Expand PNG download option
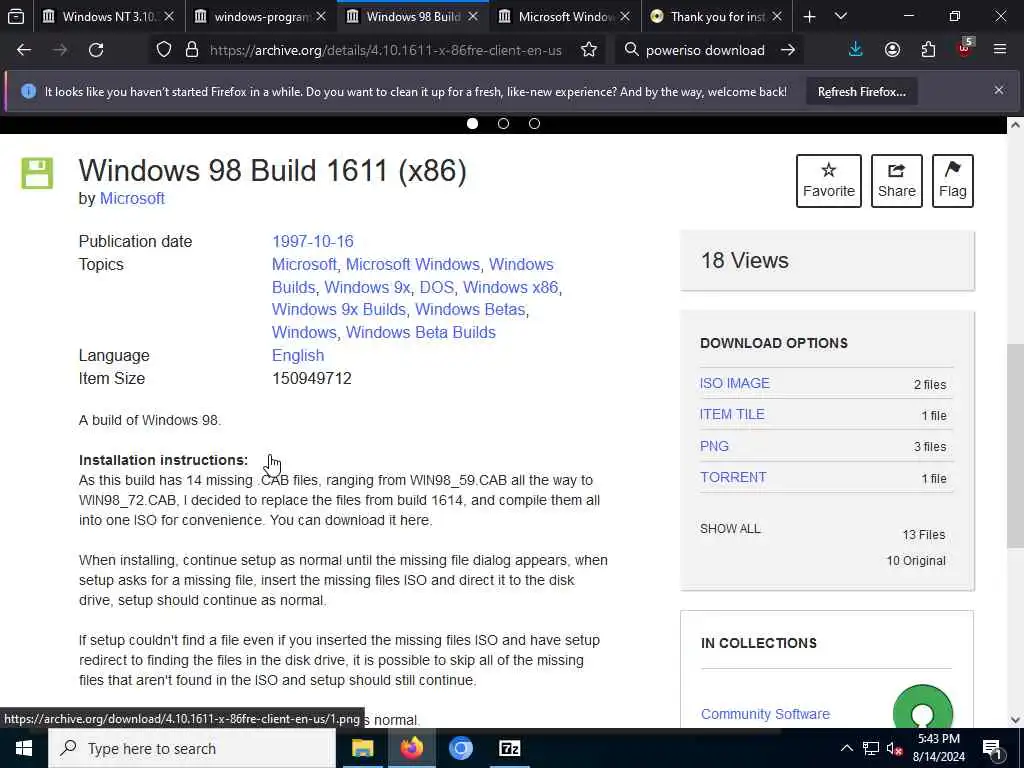Viewport: 1024px width, 768px height. coord(714,446)
